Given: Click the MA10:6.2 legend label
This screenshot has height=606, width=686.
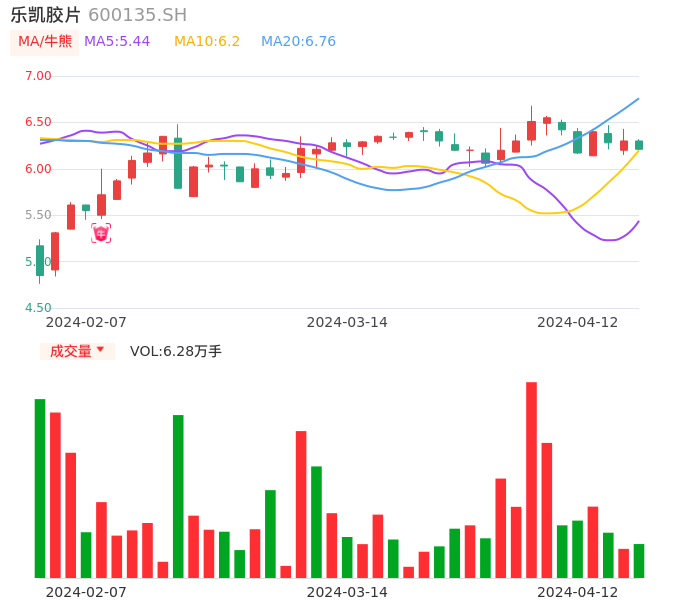Looking at the screenshot, I should click(207, 42).
